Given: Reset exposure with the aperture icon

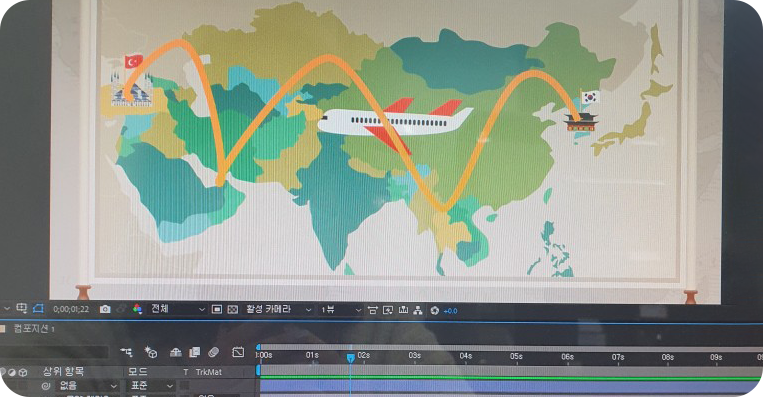Looking at the screenshot, I should [x=435, y=311].
